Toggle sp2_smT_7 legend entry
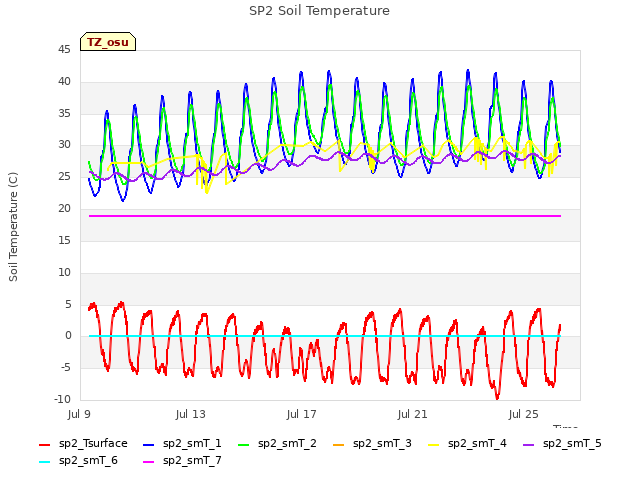The height and width of the screenshot is (480, 640). (182, 461)
